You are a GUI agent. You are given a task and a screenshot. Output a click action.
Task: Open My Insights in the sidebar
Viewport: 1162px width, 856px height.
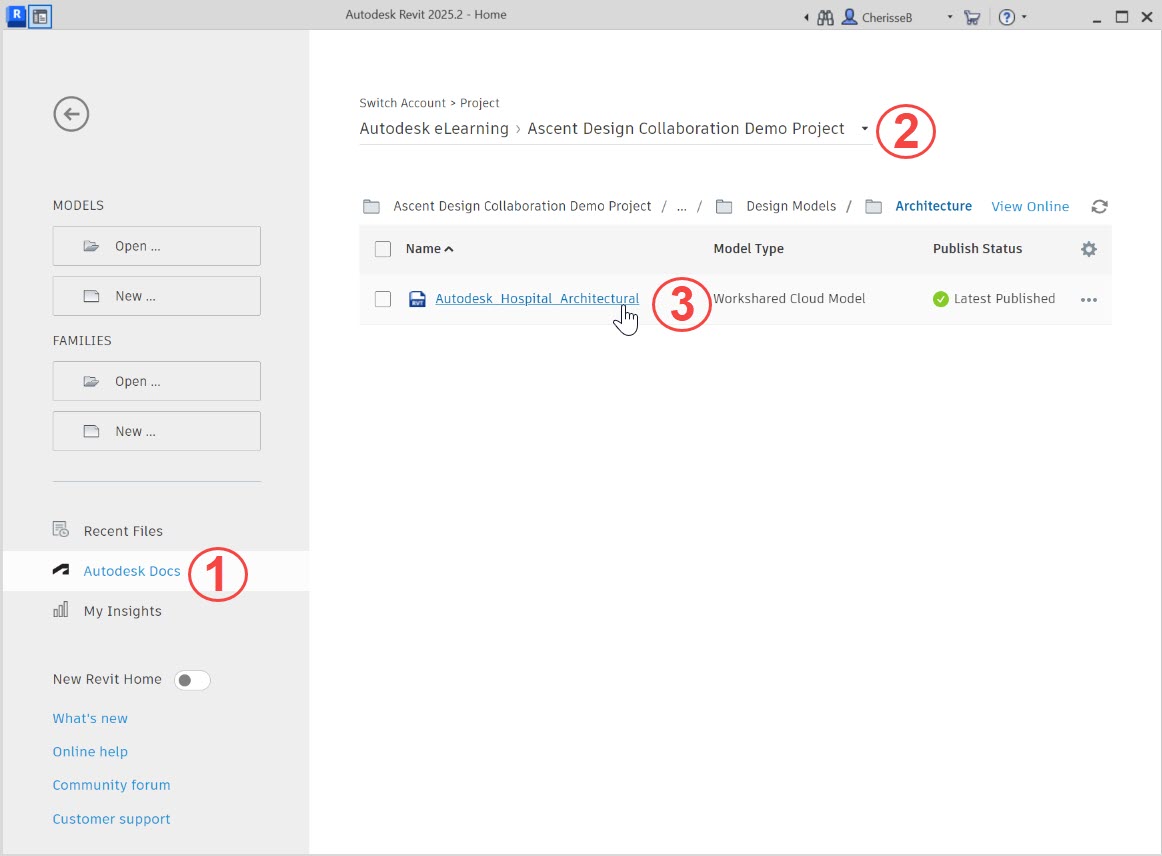click(122, 611)
